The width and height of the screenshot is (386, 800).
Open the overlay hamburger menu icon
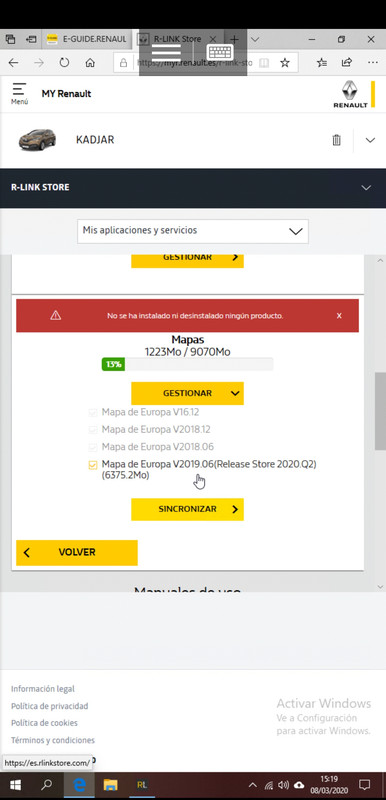(x=166, y=52)
